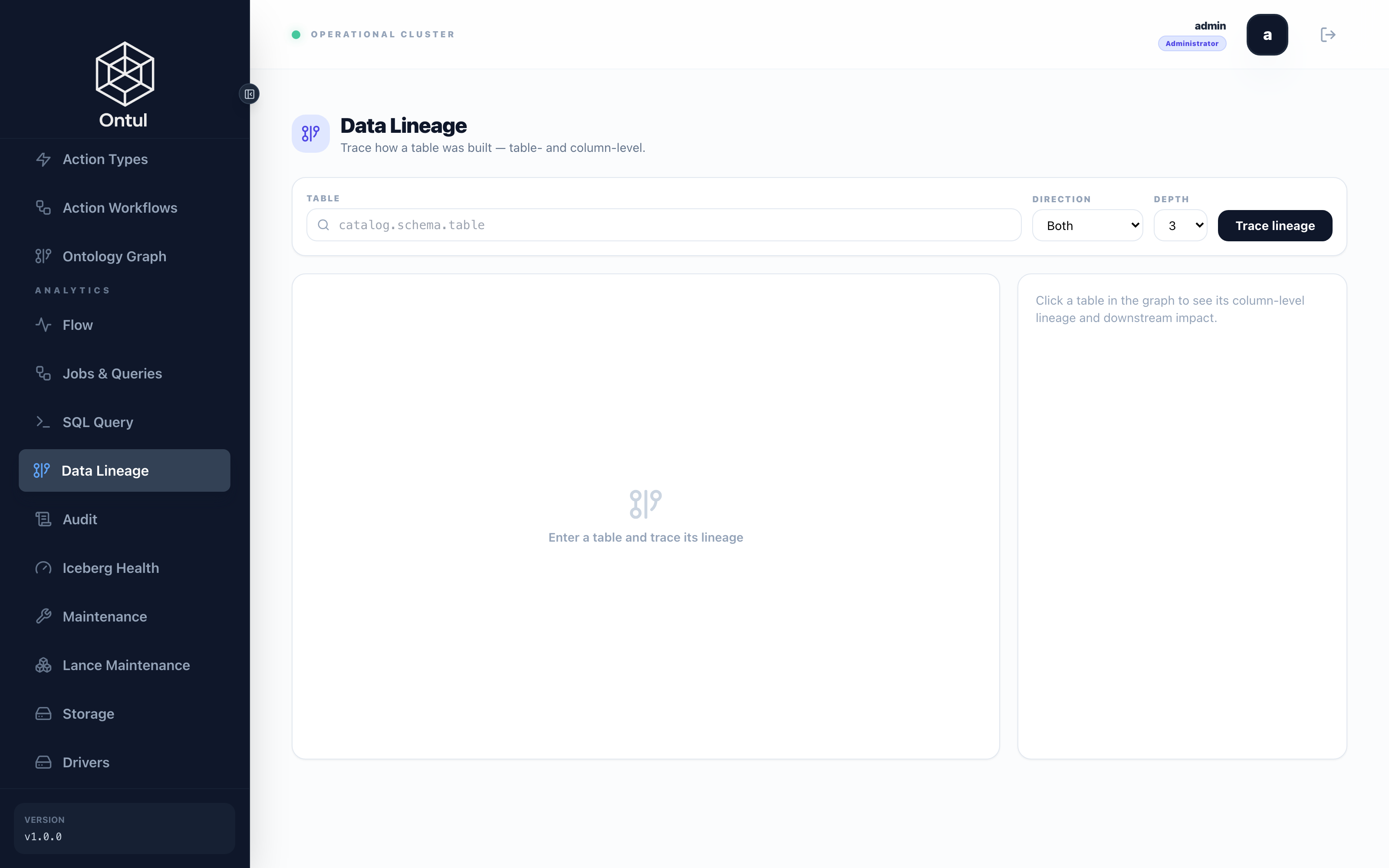Open Lance Maintenance page

point(125,665)
